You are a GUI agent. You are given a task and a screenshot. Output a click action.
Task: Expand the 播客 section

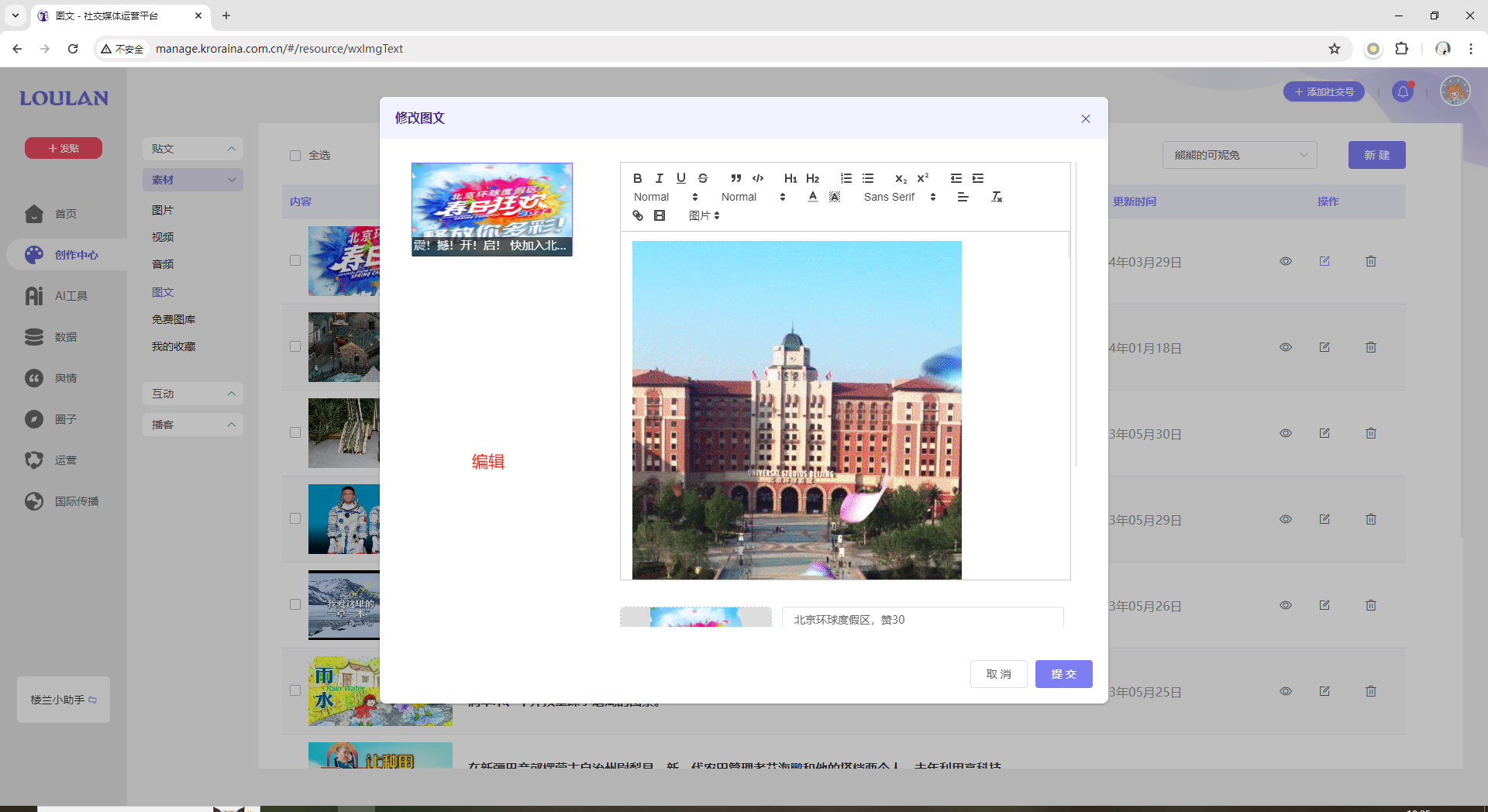(193, 425)
